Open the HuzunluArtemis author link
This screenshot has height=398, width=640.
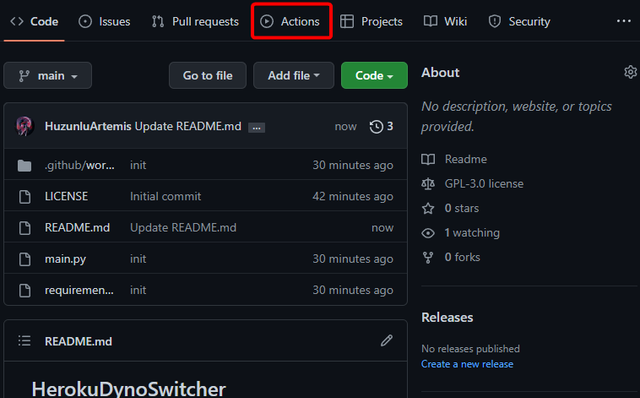coord(88,126)
